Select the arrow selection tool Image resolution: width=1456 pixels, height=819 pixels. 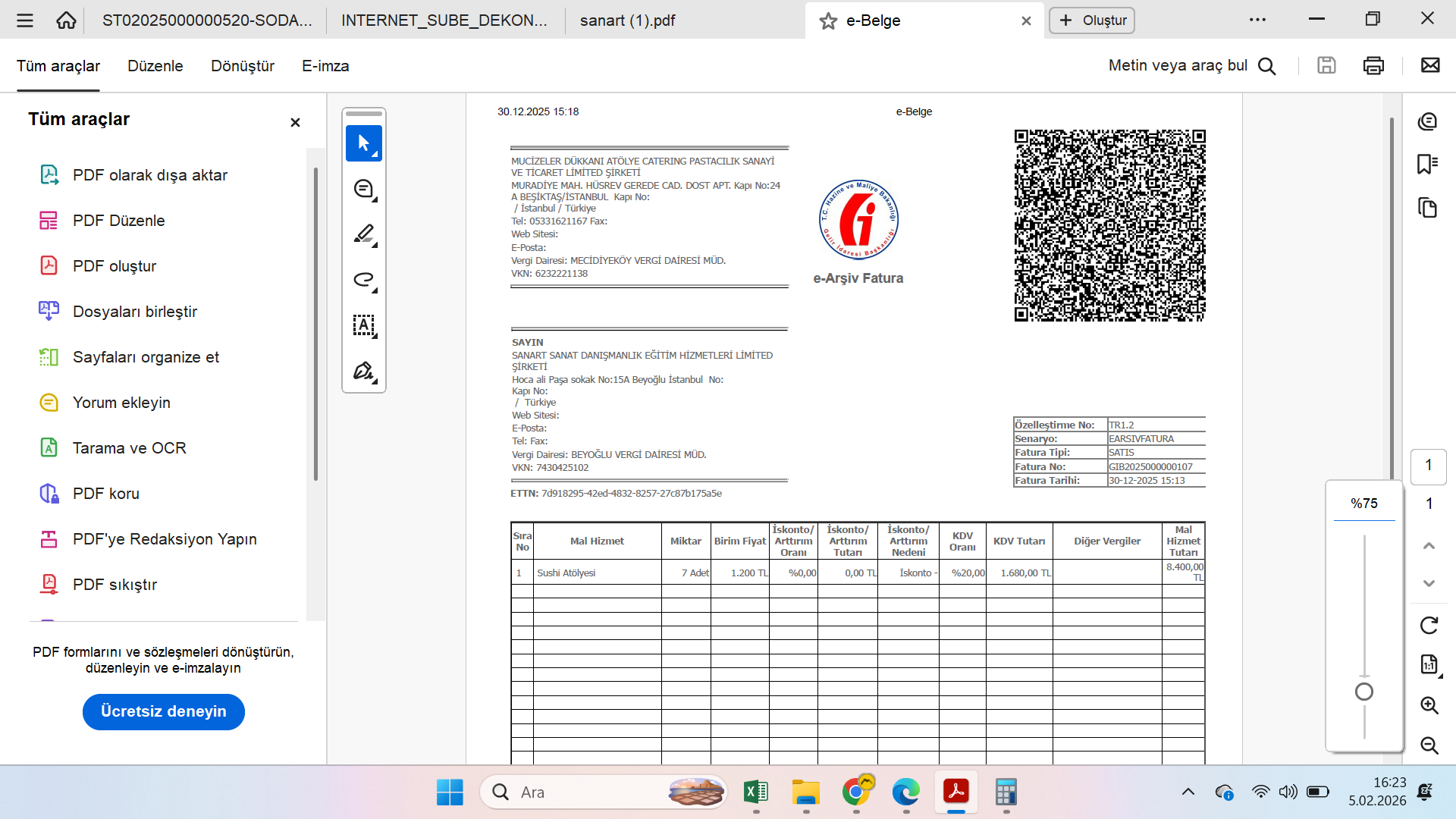(364, 143)
